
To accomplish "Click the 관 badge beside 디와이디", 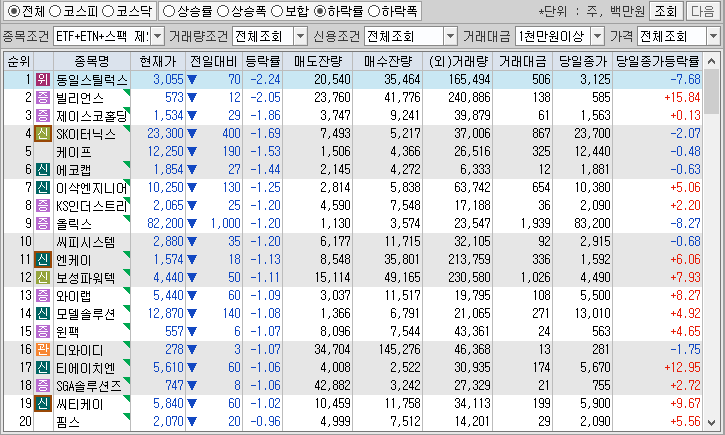I will pyautogui.click(x=43, y=350).
